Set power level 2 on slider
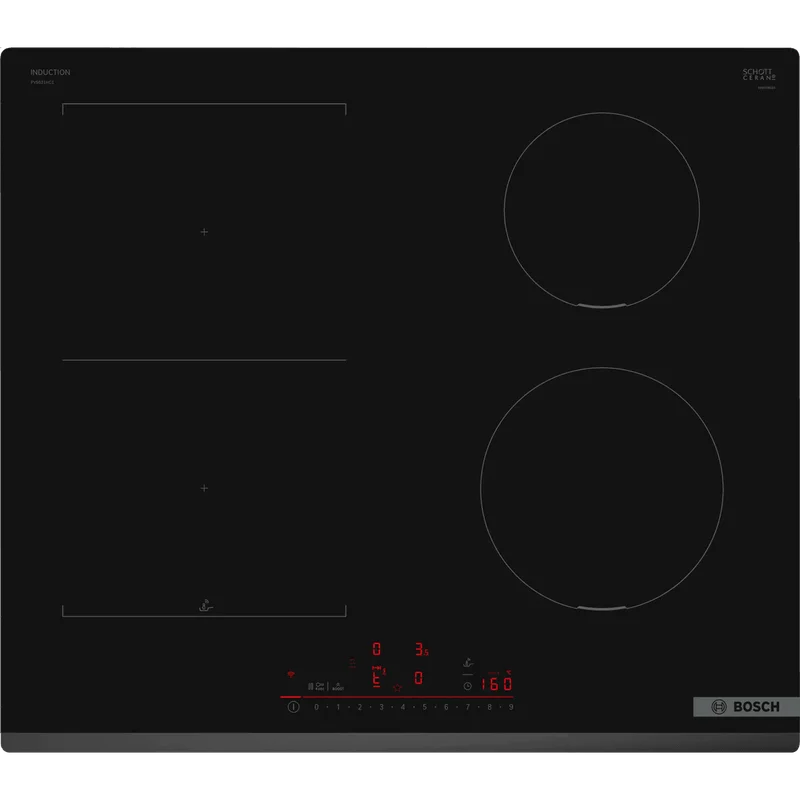 pyautogui.click(x=360, y=707)
